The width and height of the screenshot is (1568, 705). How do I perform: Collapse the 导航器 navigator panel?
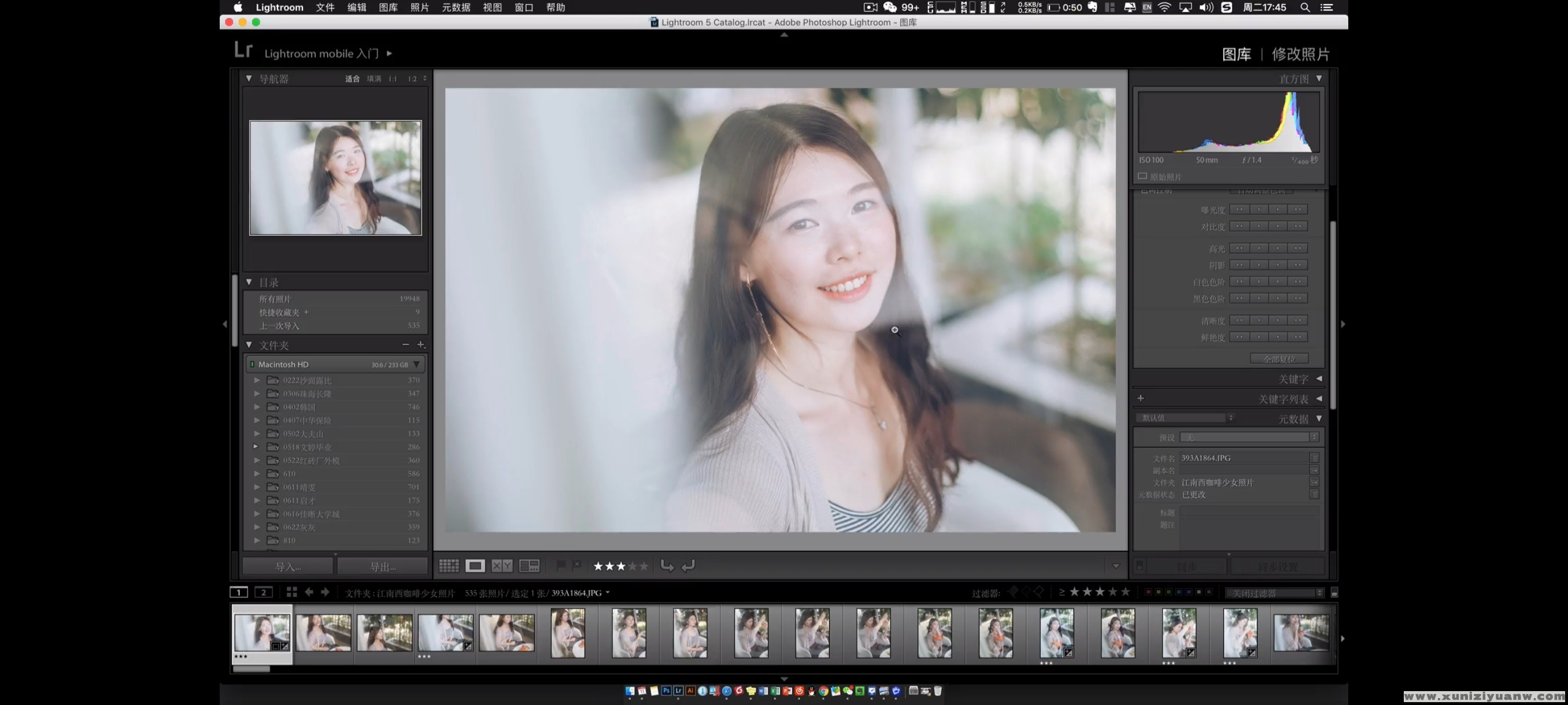(x=249, y=79)
